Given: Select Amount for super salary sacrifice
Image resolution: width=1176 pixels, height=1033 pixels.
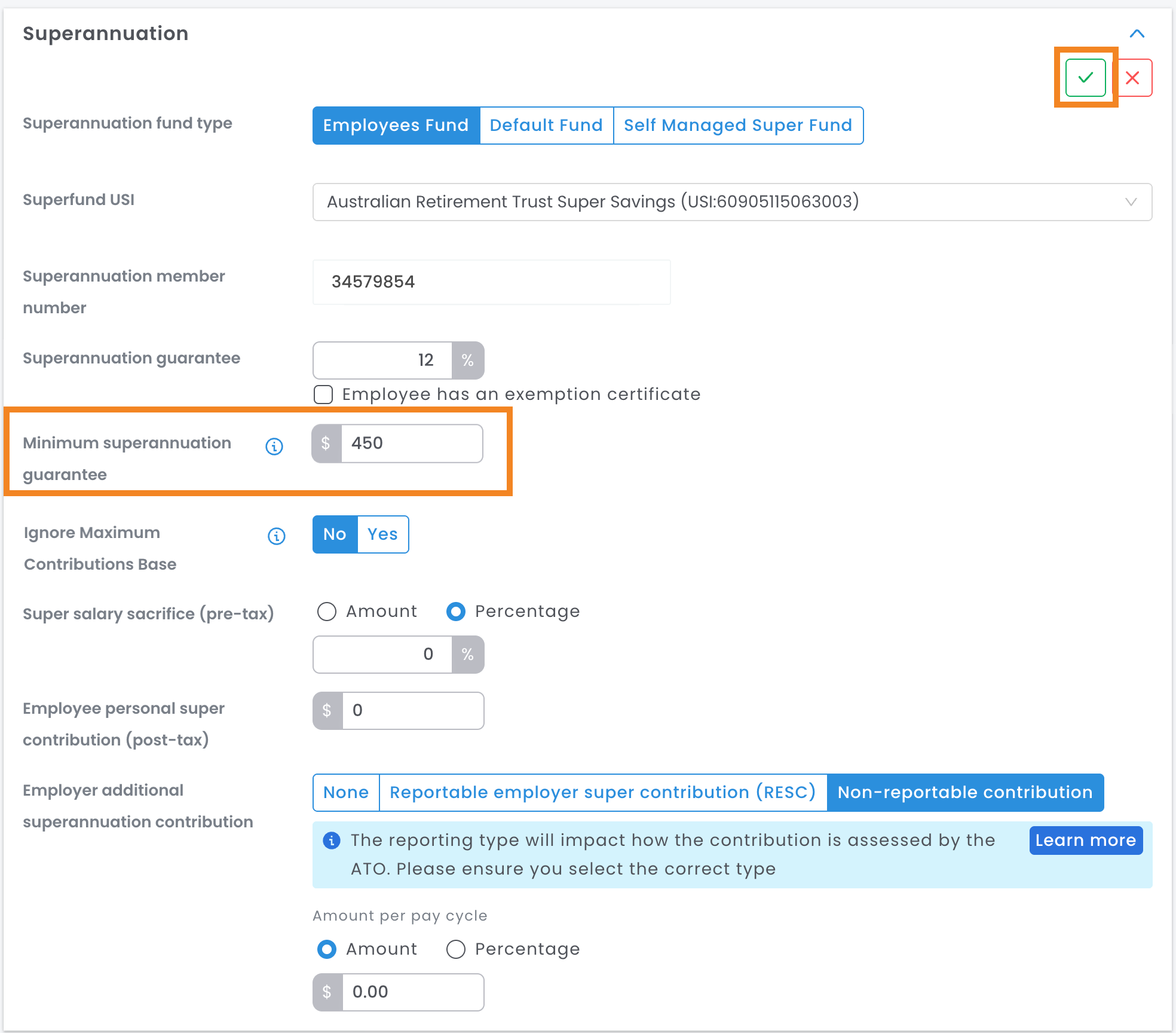Looking at the screenshot, I should (x=327, y=612).
